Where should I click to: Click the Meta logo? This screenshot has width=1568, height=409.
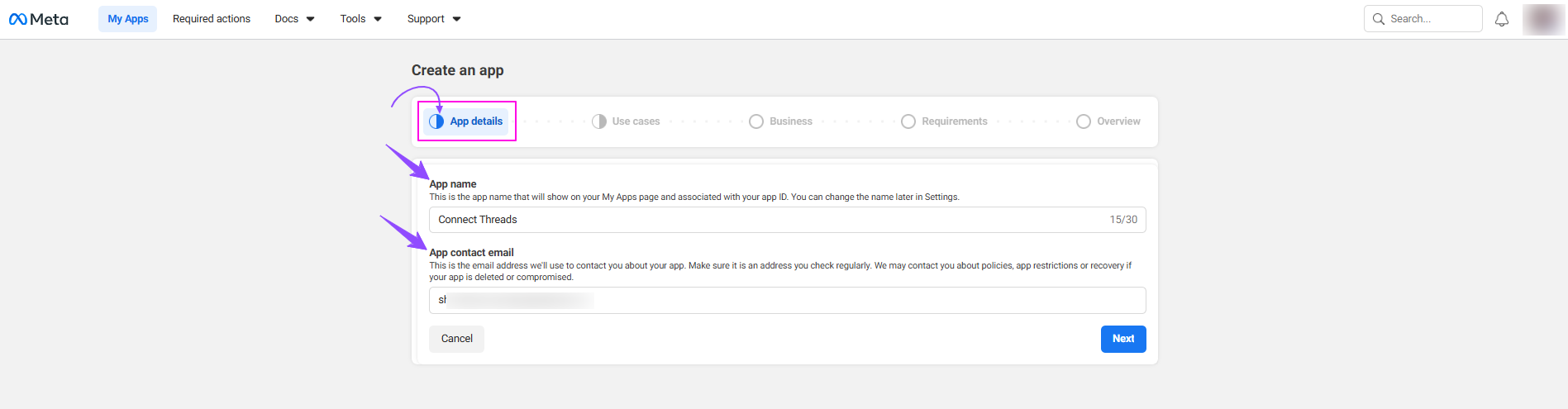tap(39, 19)
